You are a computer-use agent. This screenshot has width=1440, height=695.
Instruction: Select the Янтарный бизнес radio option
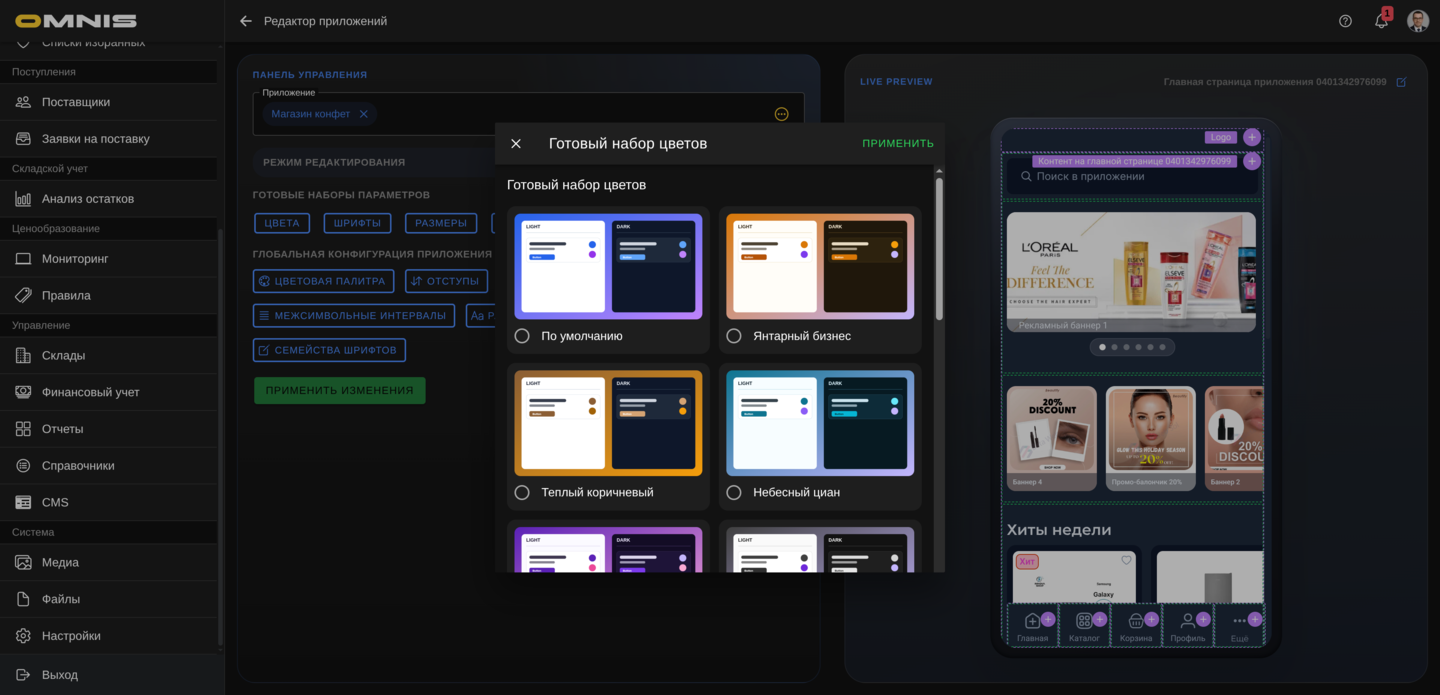(734, 336)
